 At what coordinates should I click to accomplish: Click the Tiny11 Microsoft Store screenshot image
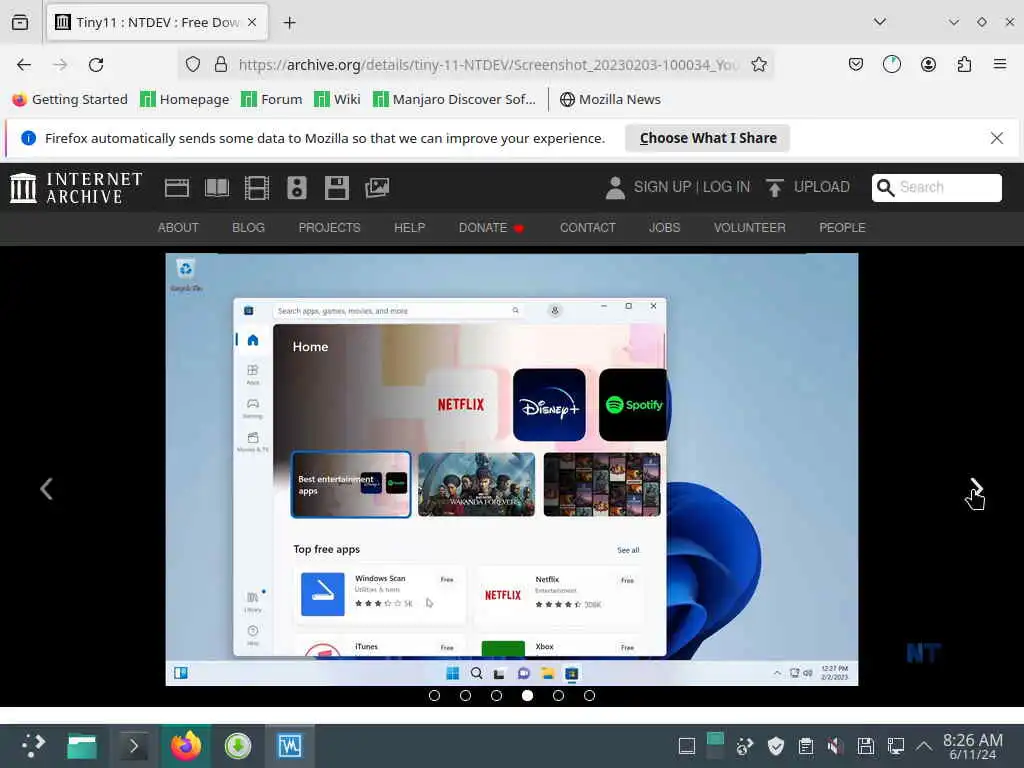tap(512, 470)
